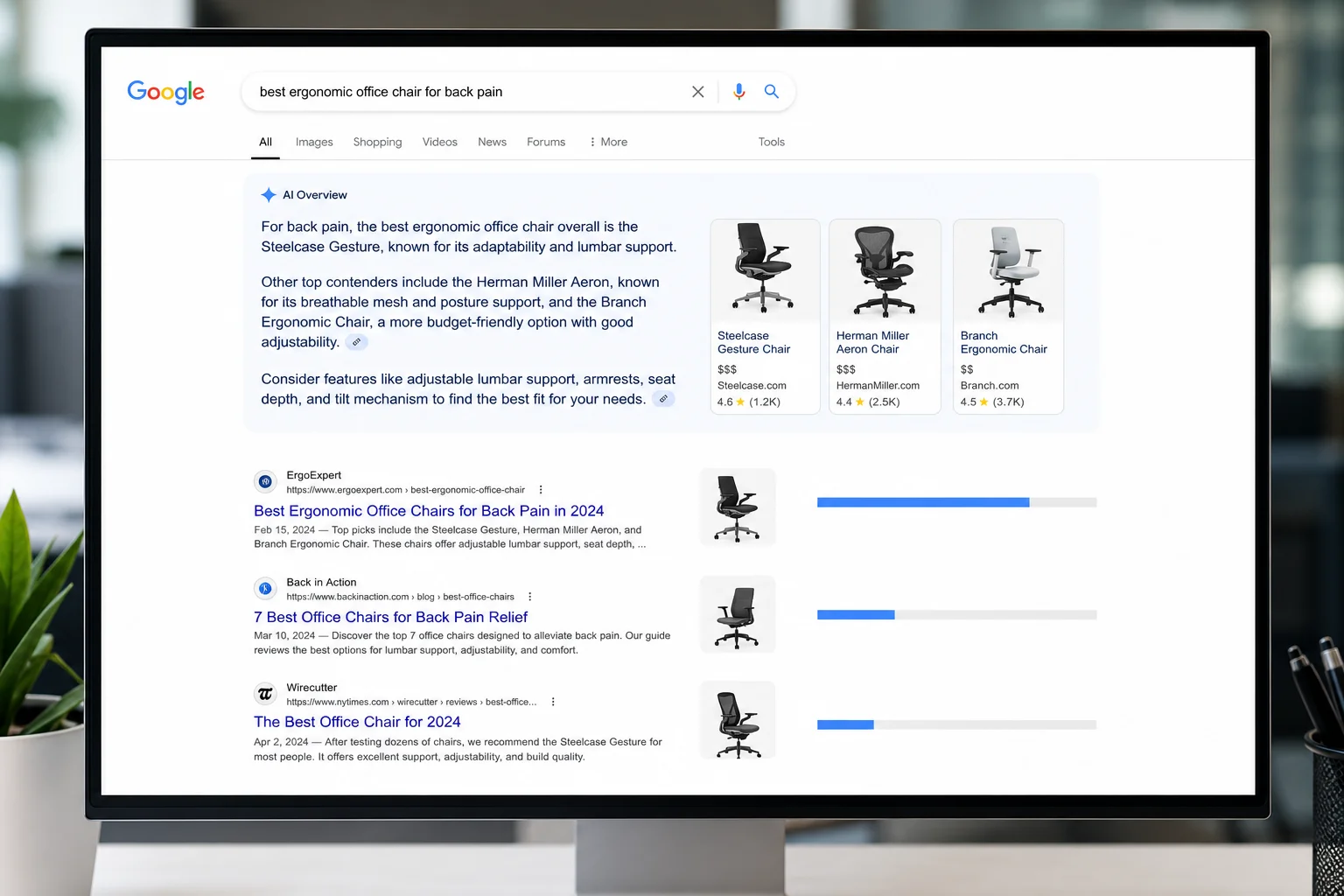1344x896 pixels.
Task: Start voice search with microphone icon
Action: (739, 92)
